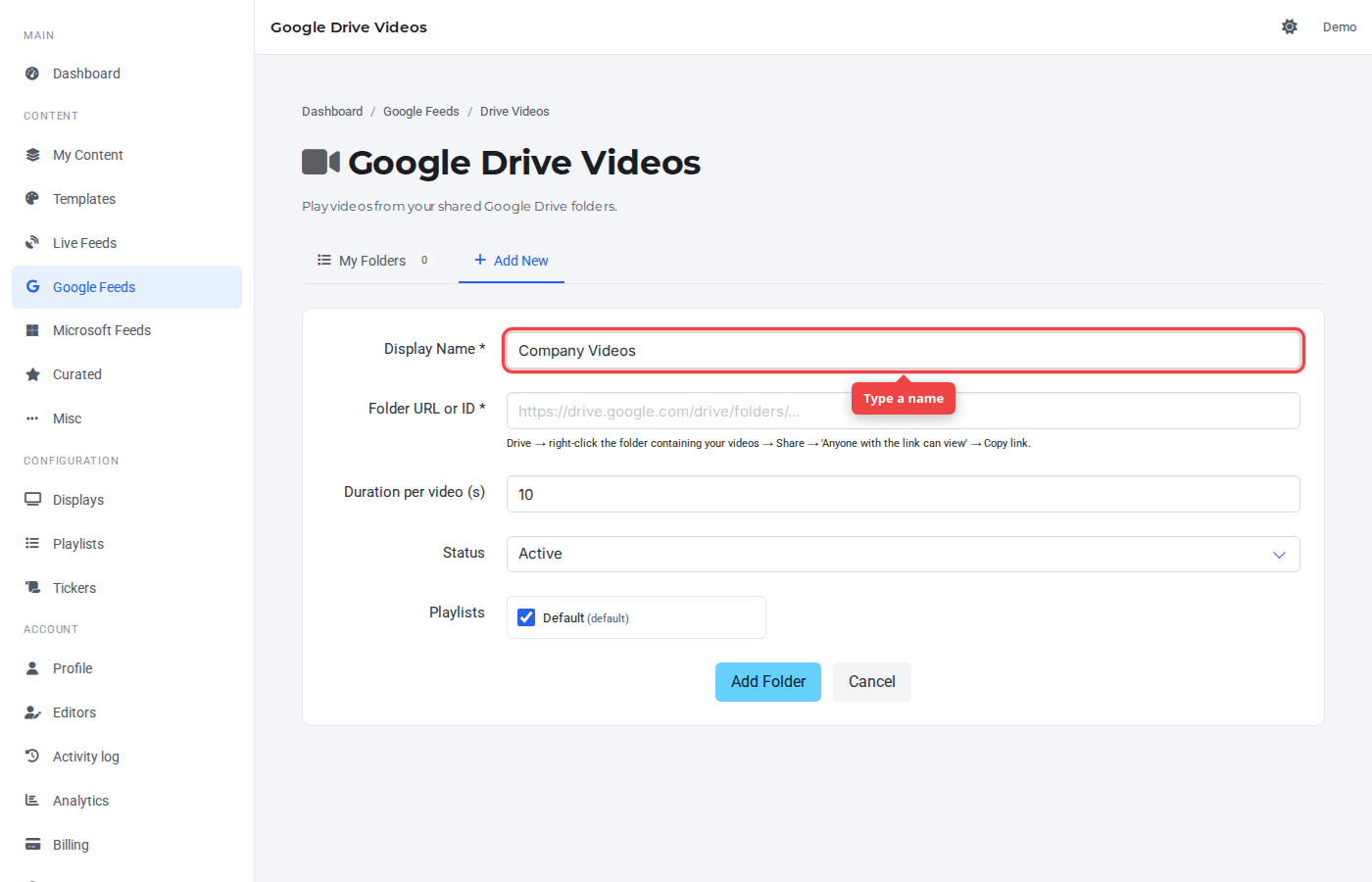Click the Folder URL or ID field
Image resolution: width=1372 pixels, height=882 pixels.
click(903, 411)
